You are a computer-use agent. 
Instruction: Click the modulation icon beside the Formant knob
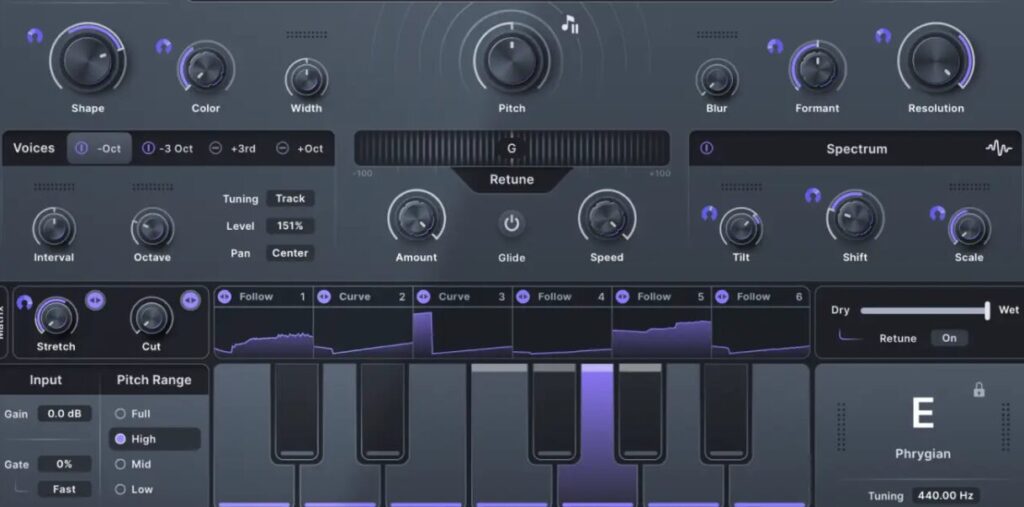[x=774, y=46]
